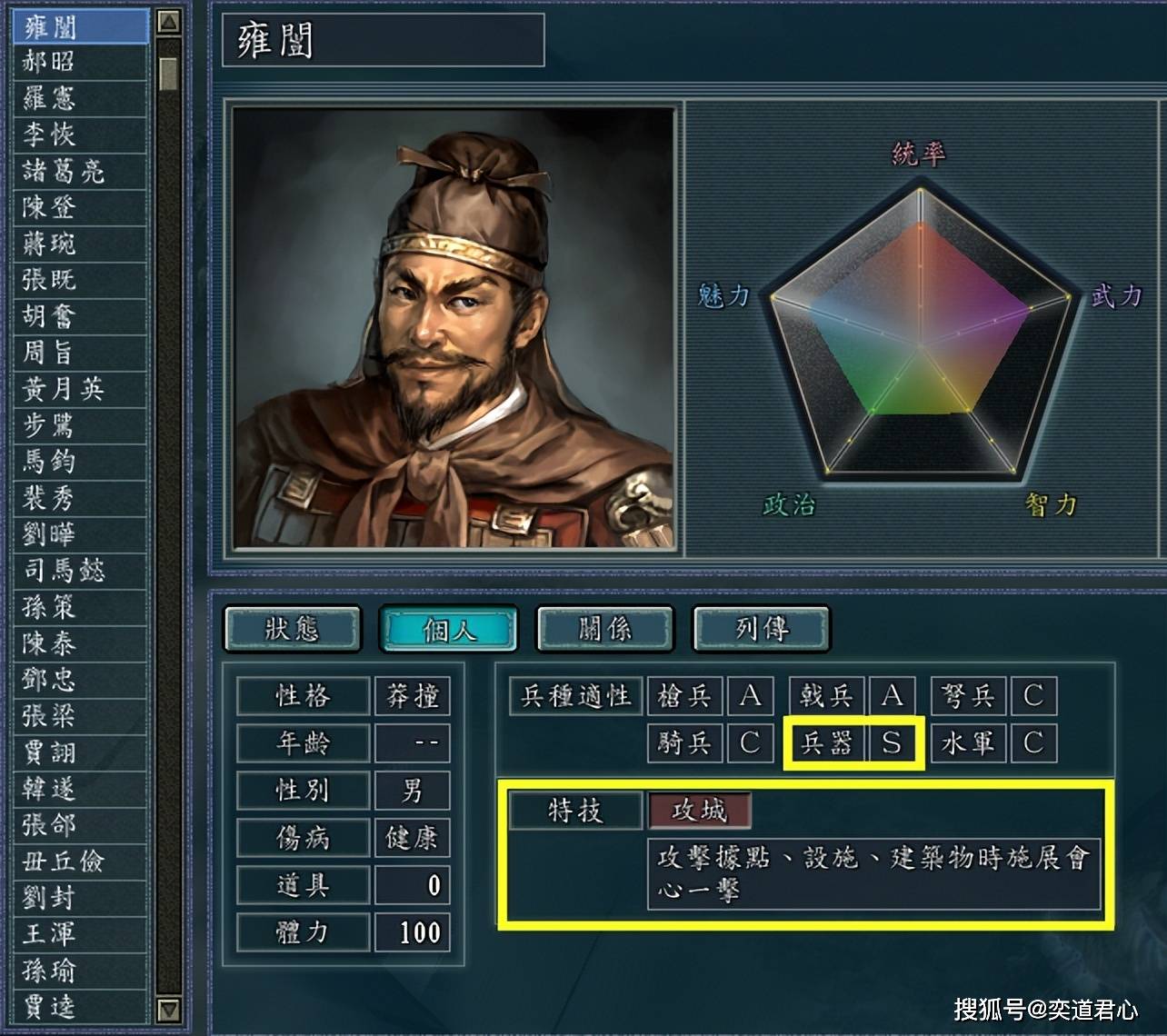Click the 槍兵 A aptitude grade

click(750, 696)
